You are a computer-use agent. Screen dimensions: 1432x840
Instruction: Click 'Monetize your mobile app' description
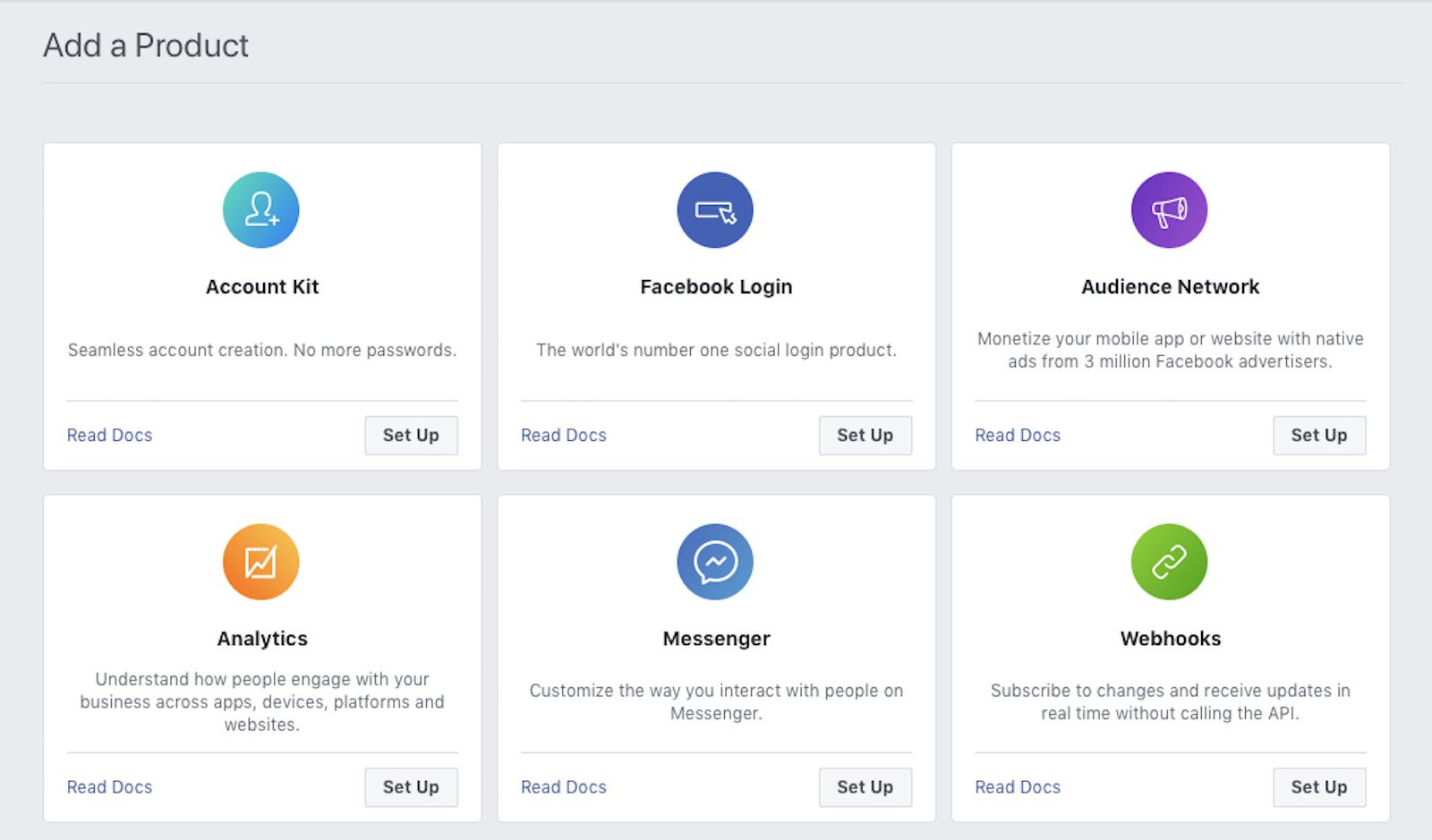(1171, 351)
